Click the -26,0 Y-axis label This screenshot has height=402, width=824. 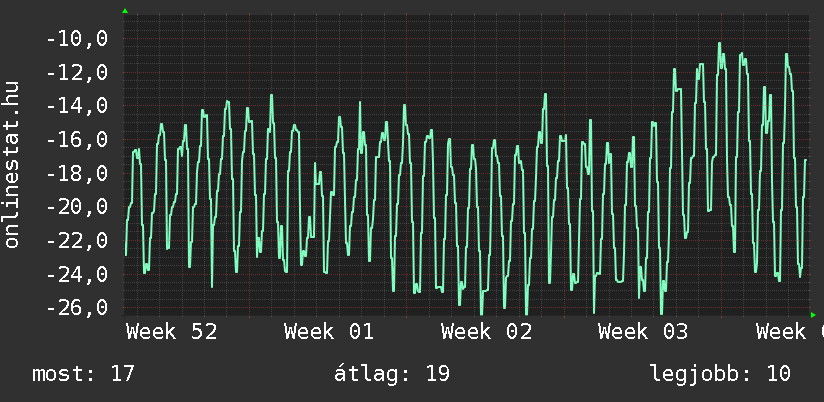pos(76,308)
